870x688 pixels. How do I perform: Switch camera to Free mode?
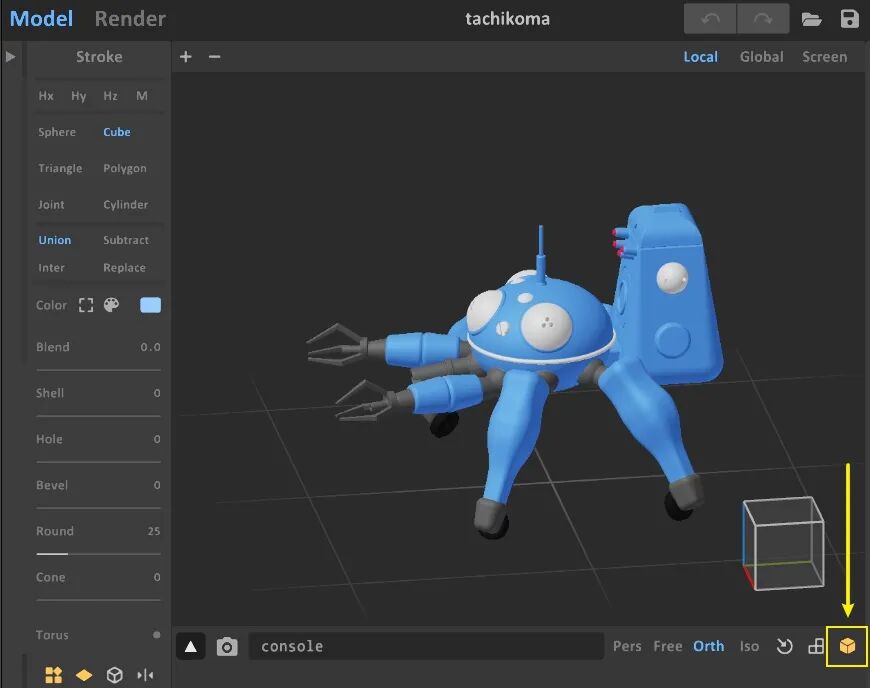(x=667, y=646)
